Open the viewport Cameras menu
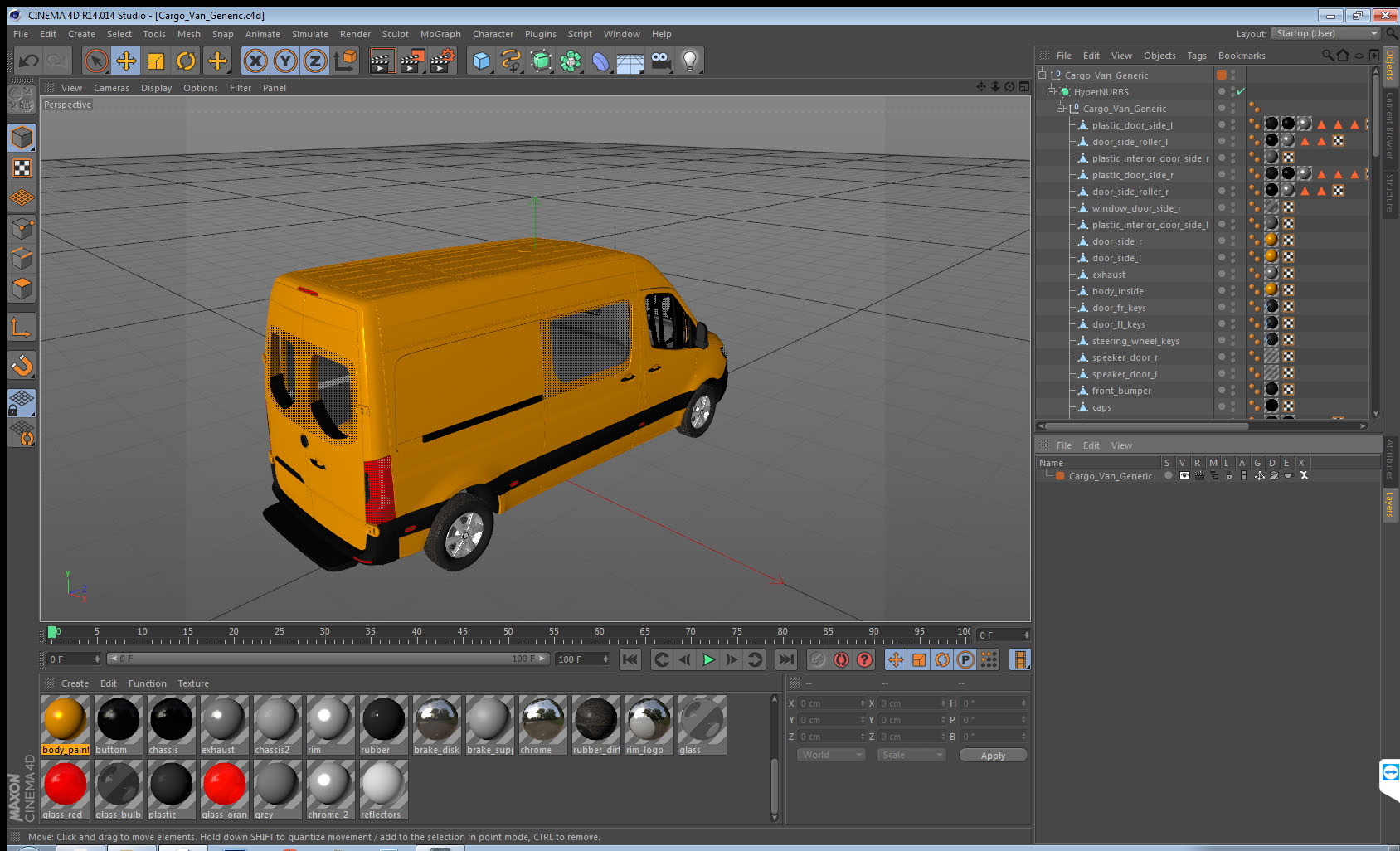Image resolution: width=1400 pixels, height=851 pixels. [x=111, y=88]
